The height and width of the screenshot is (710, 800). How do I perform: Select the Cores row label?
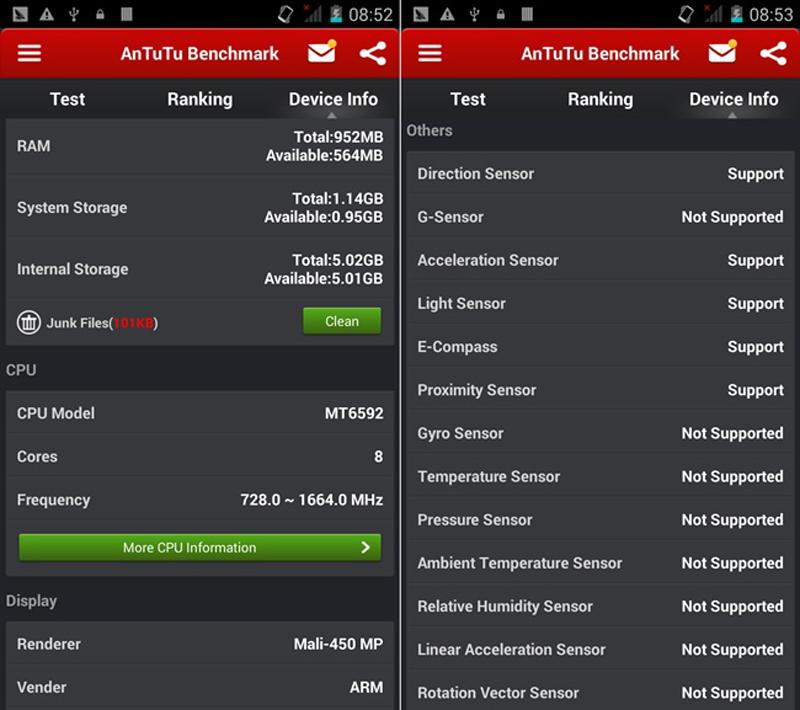(x=37, y=456)
